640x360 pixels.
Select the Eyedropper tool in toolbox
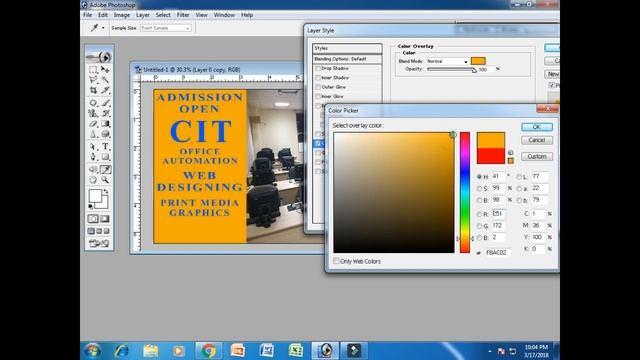pos(105,169)
